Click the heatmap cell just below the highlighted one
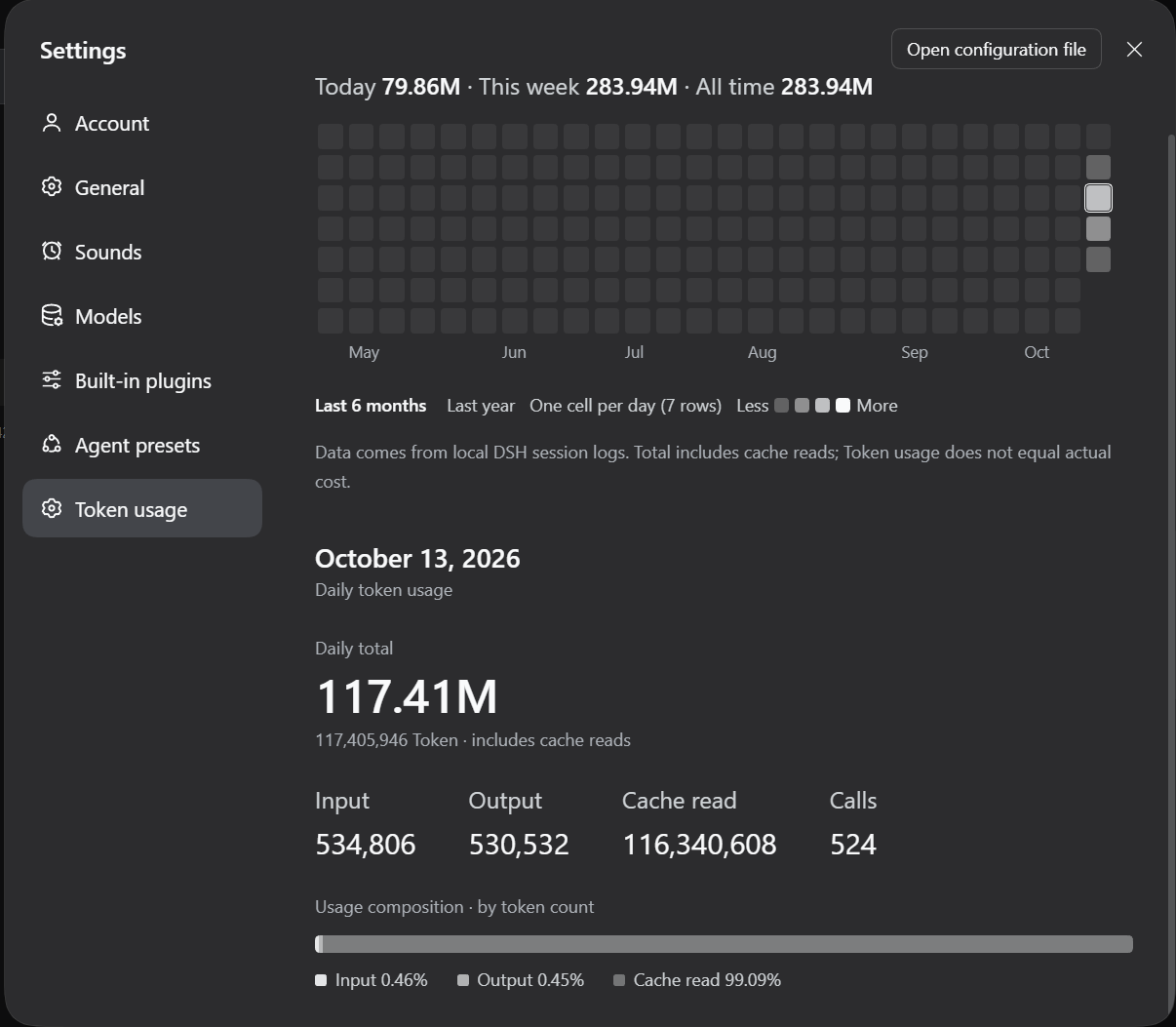 [x=1099, y=228]
